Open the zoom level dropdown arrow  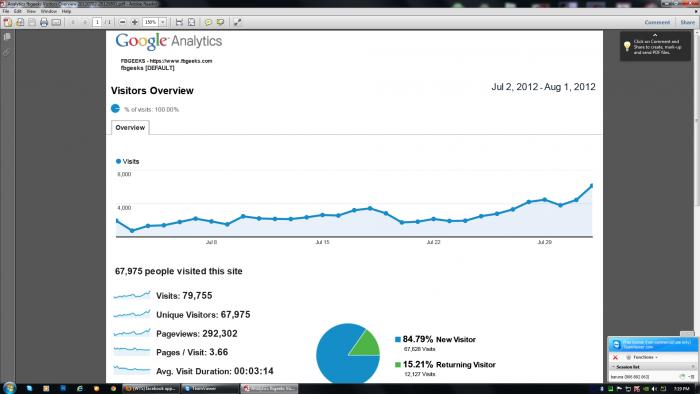(x=163, y=22)
